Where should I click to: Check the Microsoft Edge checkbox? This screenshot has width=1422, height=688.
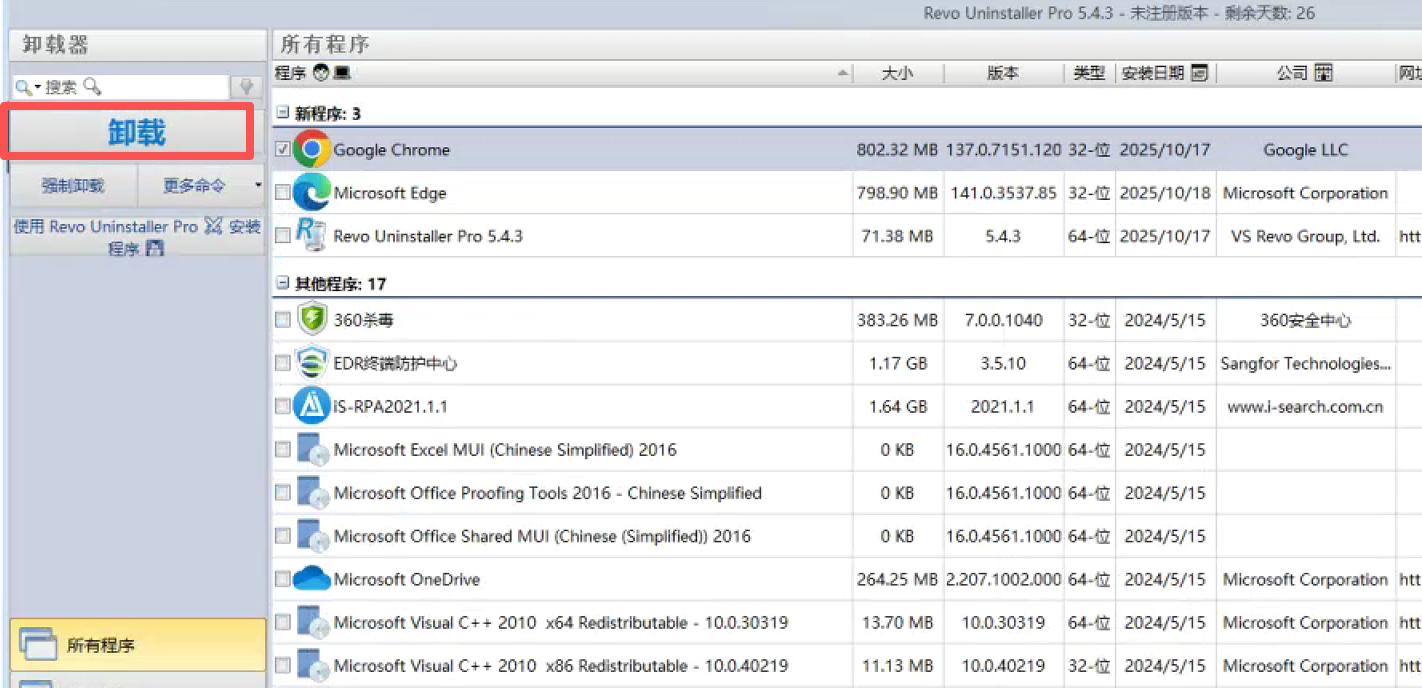point(283,192)
